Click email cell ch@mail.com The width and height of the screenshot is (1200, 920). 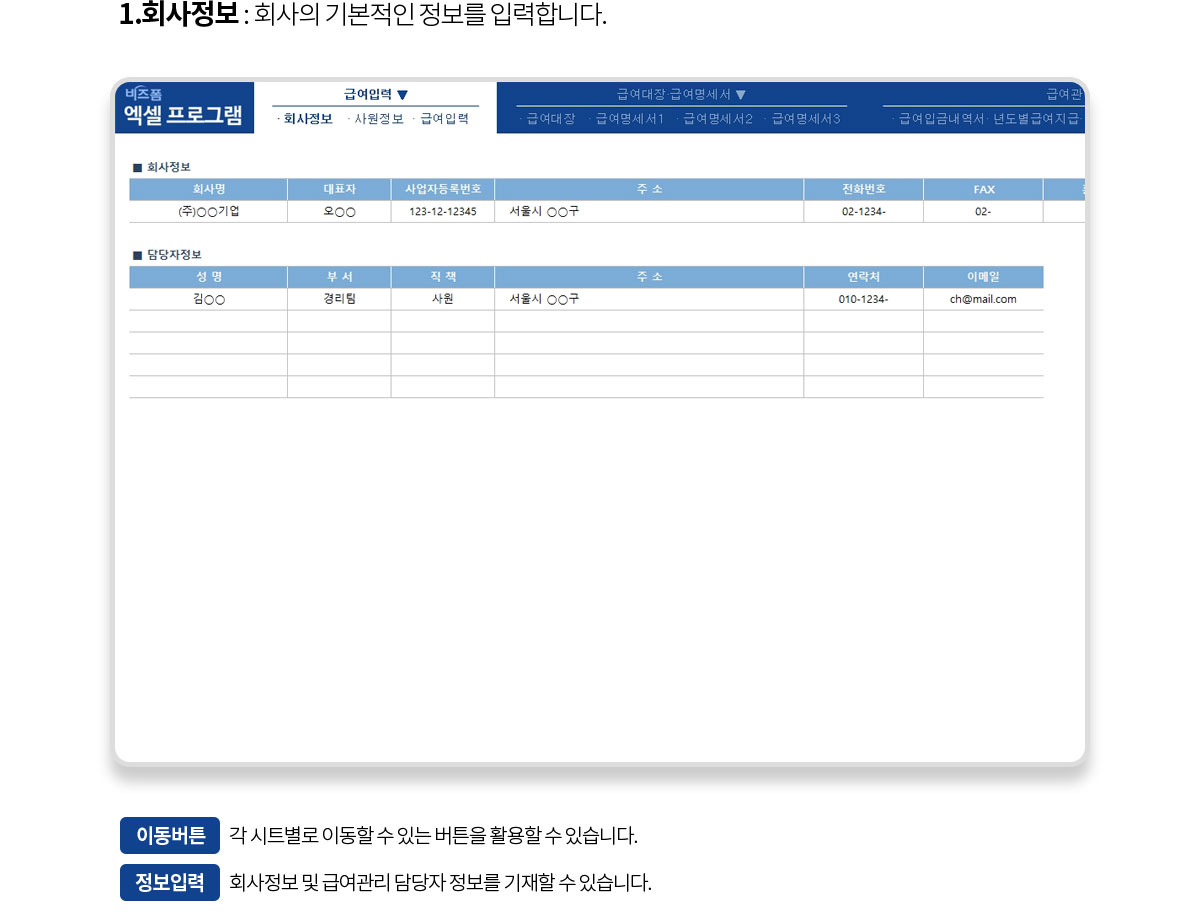pyautogui.click(x=983, y=299)
